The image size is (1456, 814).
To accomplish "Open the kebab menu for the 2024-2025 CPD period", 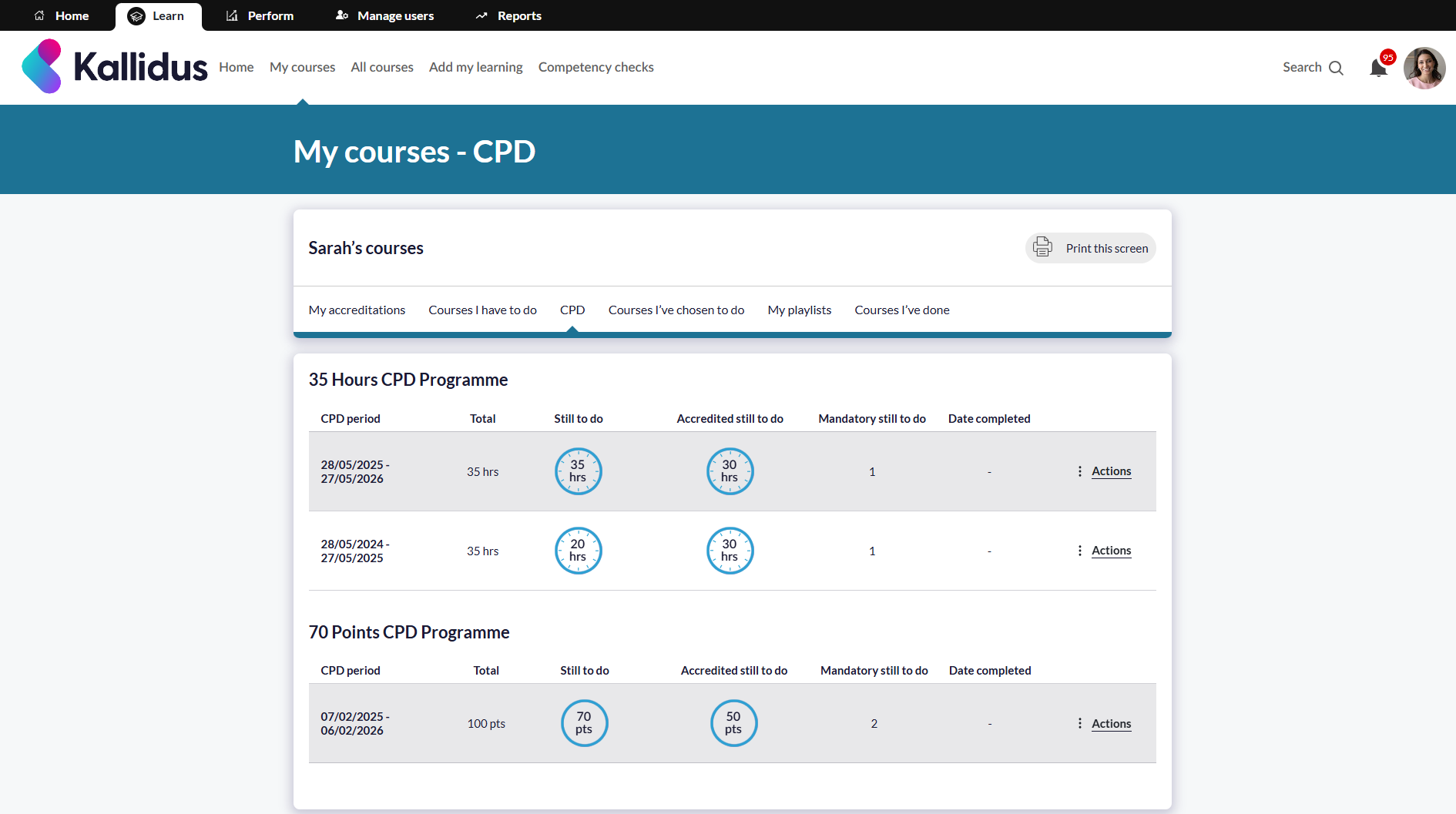I will 1079,551.
